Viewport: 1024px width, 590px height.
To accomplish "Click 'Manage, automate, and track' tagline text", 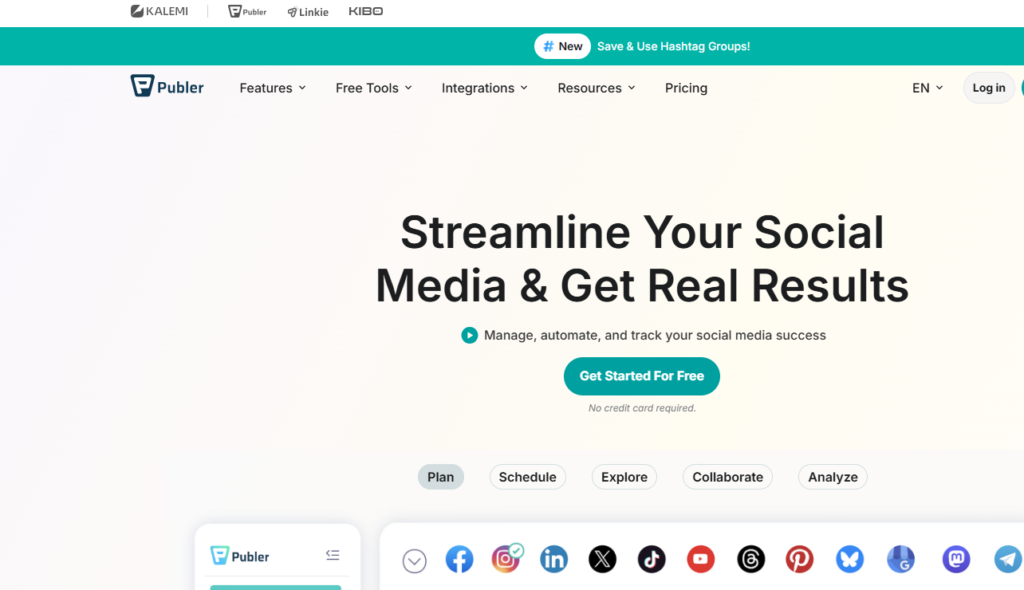I will [655, 335].
